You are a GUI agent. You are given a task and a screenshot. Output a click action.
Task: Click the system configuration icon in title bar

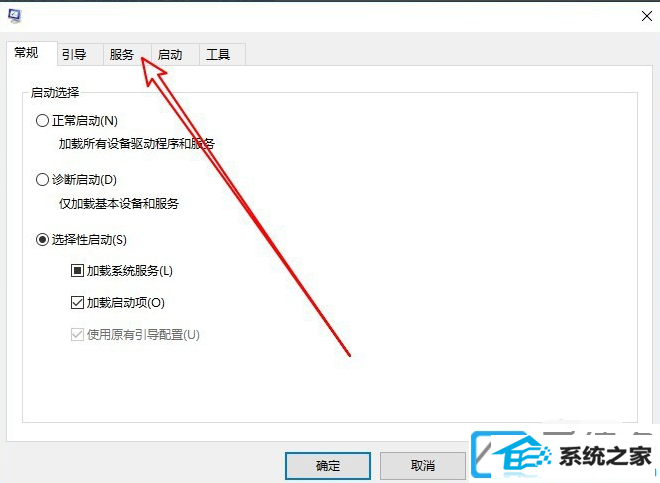tap(15, 16)
